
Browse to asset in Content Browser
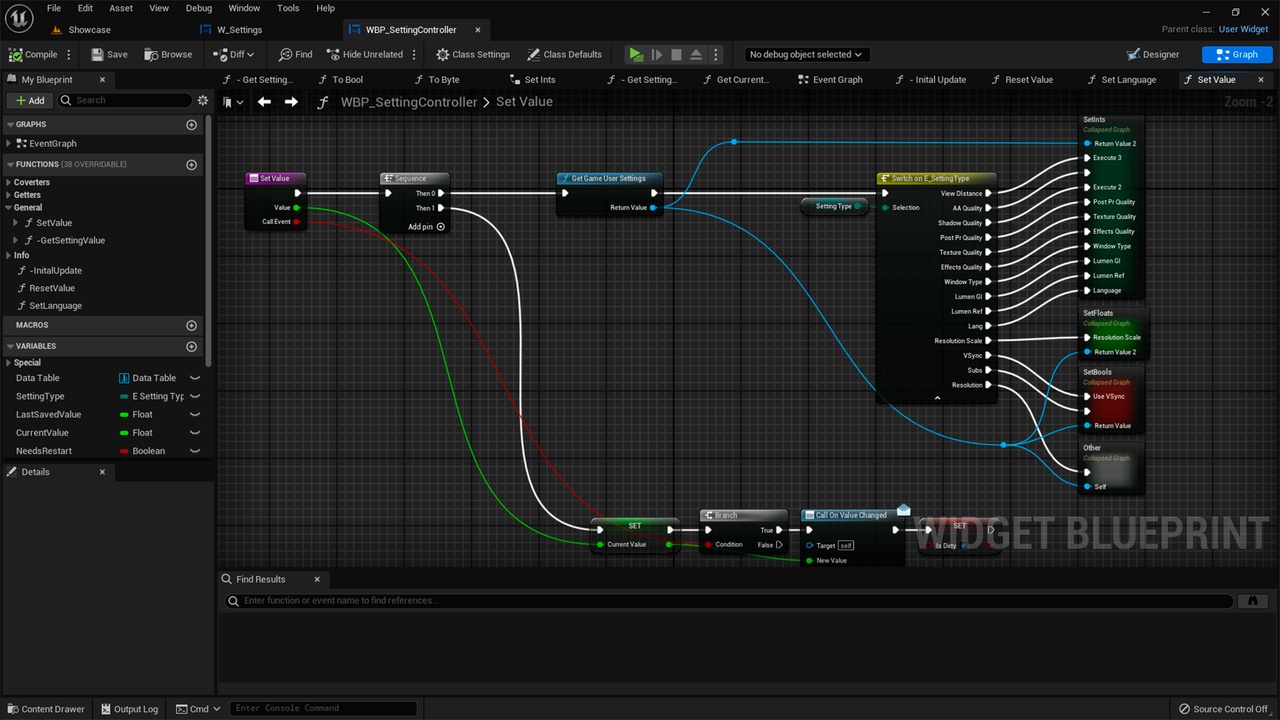pos(168,54)
